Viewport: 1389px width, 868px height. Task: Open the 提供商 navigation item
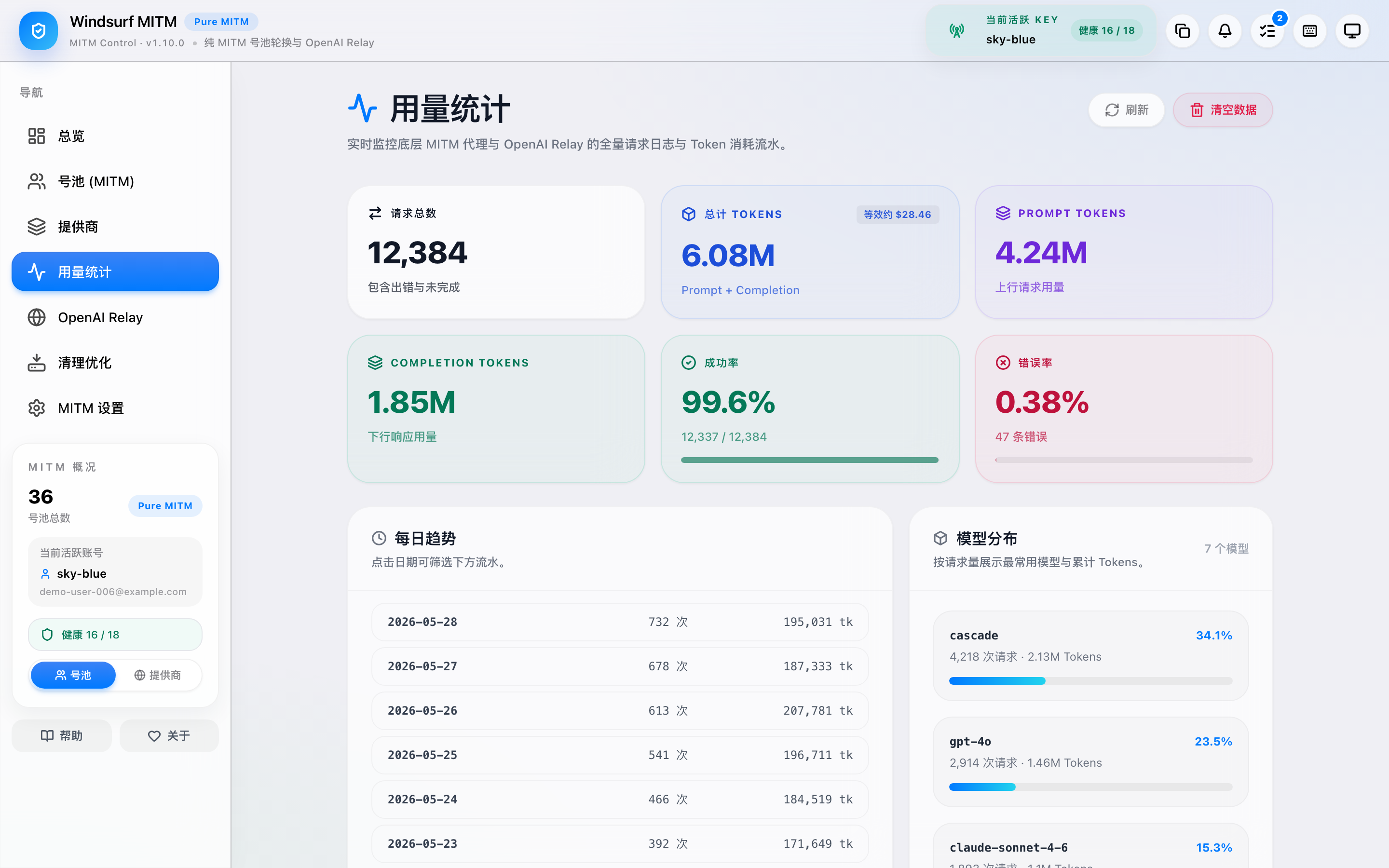tap(115, 227)
